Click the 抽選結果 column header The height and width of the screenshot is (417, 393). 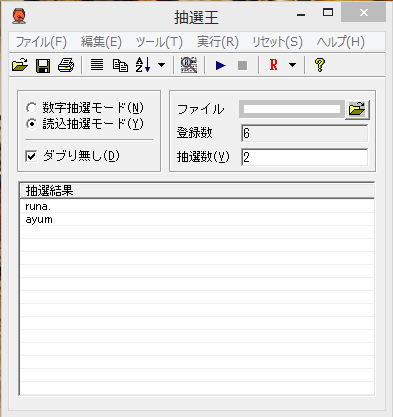197,191
